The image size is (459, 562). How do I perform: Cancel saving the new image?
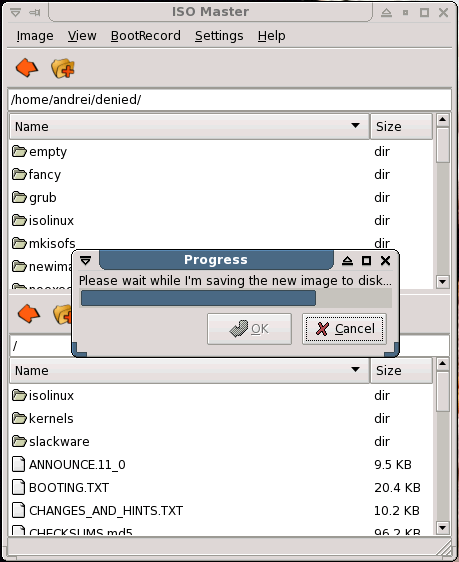[344, 329]
